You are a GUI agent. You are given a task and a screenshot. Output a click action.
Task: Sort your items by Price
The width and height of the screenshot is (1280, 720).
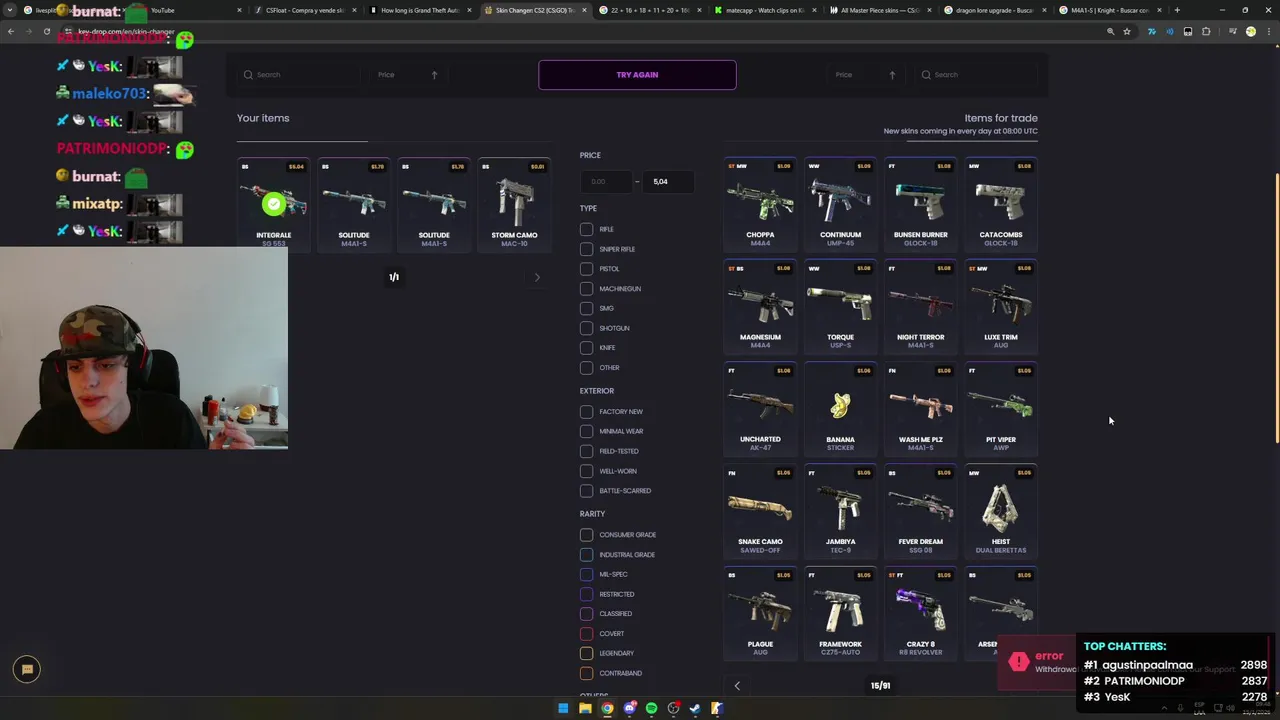pyautogui.click(x=386, y=74)
